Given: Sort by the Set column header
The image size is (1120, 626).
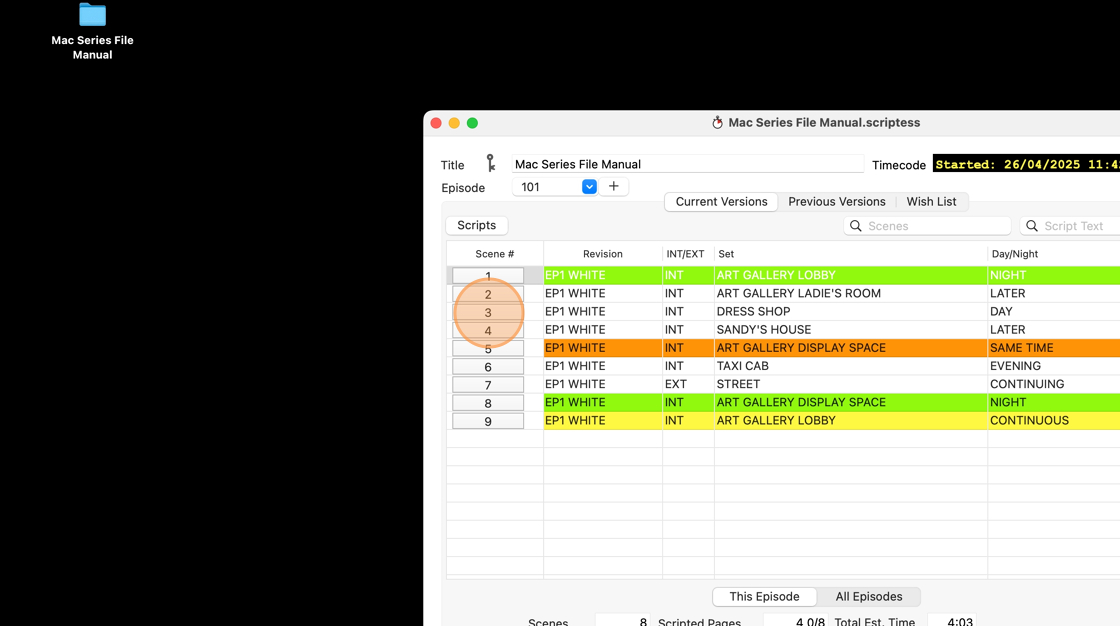Looking at the screenshot, I should tap(851, 254).
